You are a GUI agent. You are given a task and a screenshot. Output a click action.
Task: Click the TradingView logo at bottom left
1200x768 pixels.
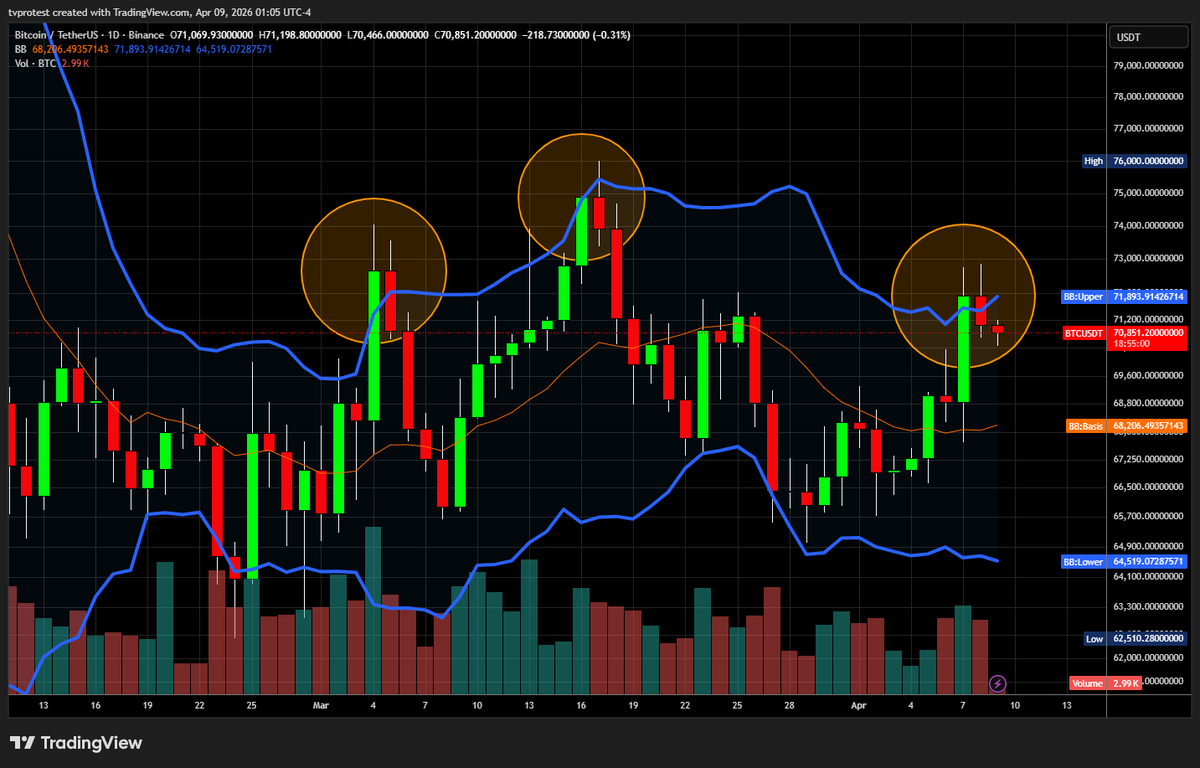[76, 743]
